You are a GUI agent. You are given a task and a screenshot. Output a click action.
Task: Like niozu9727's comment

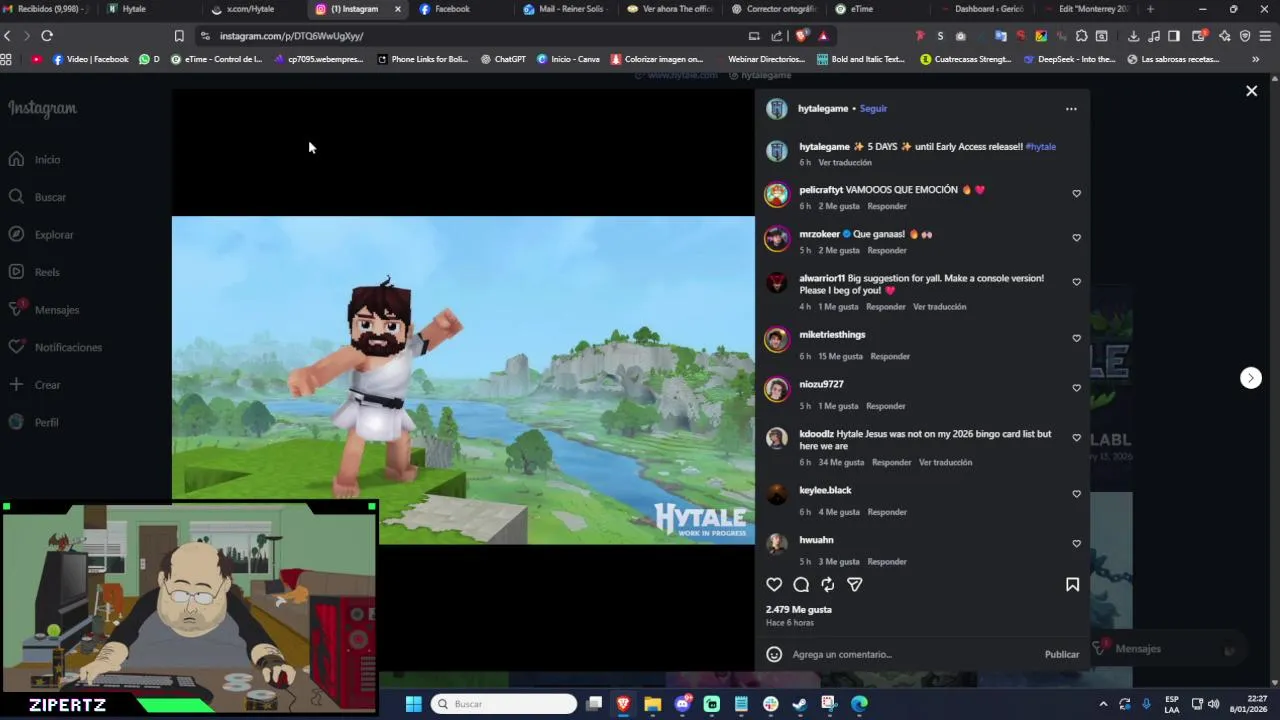click(1077, 388)
